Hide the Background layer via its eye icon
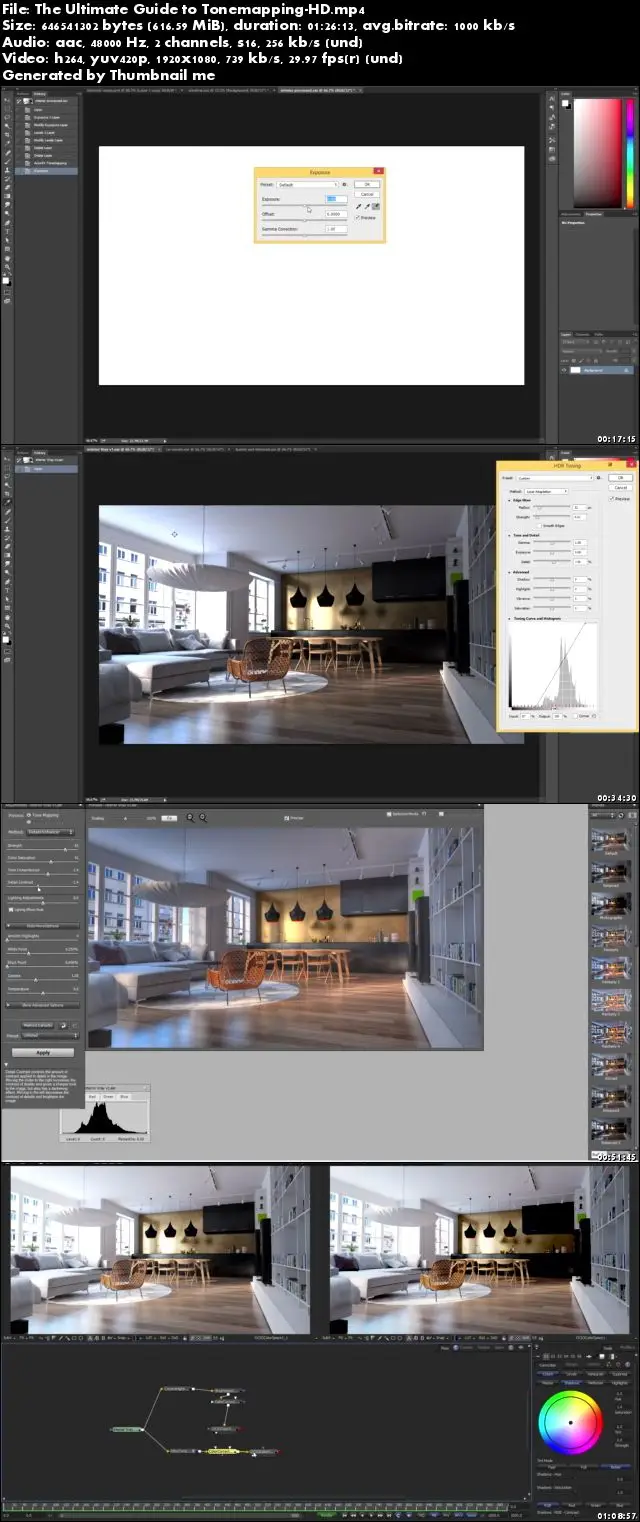640x1522 pixels. tap(564, 370)
